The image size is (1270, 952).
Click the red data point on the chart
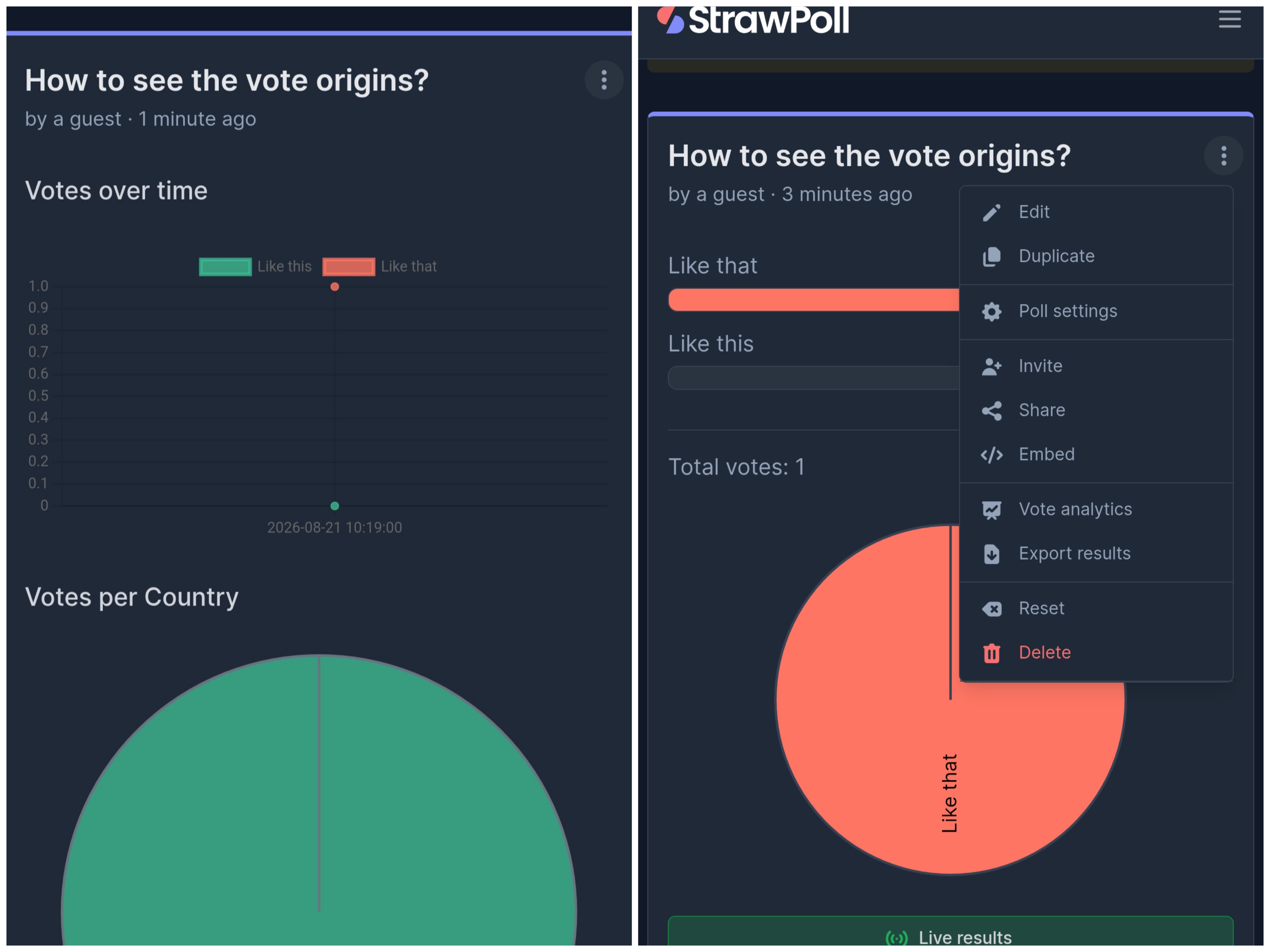tap(335, 287)
